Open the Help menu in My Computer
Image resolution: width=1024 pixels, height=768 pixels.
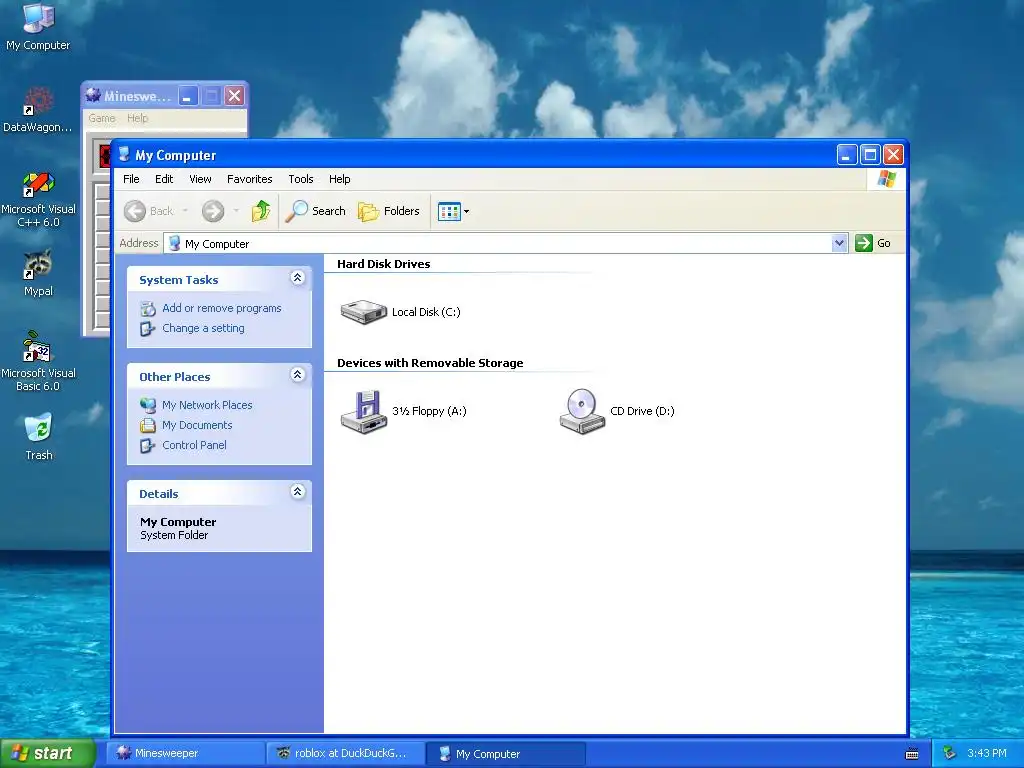click(340, 179)
